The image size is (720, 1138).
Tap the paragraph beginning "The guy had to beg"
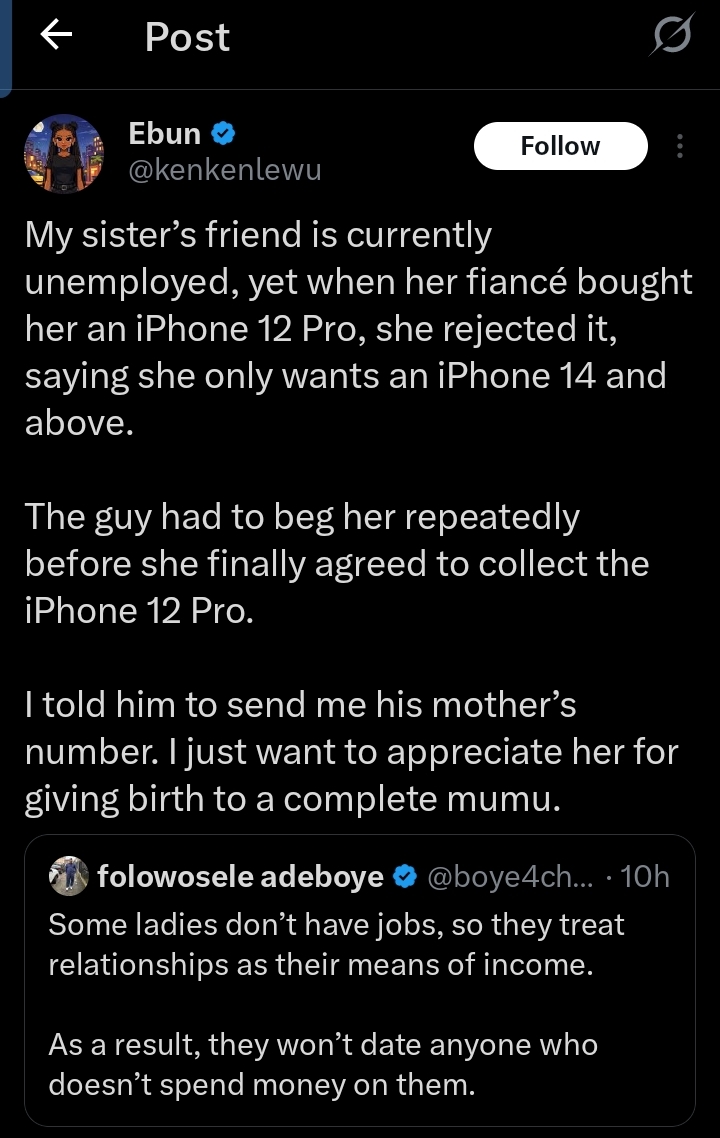(x=336, y=564)
